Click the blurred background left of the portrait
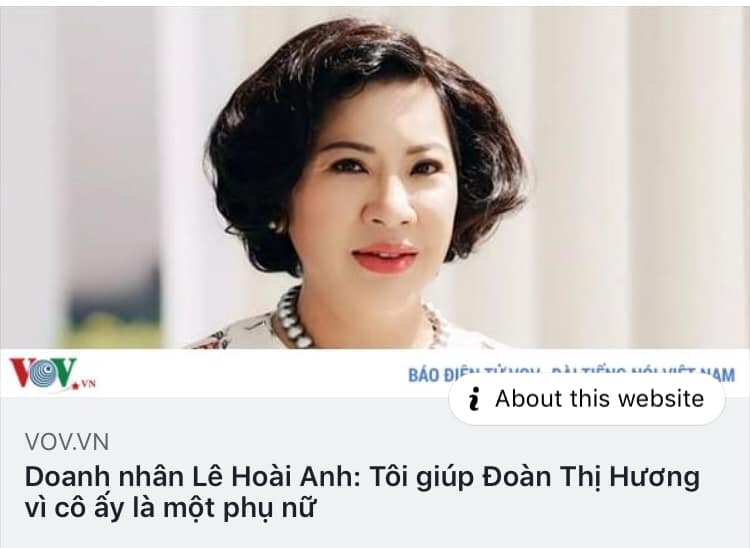The width and height of the screenshot is (750, 548). (96, 177)
